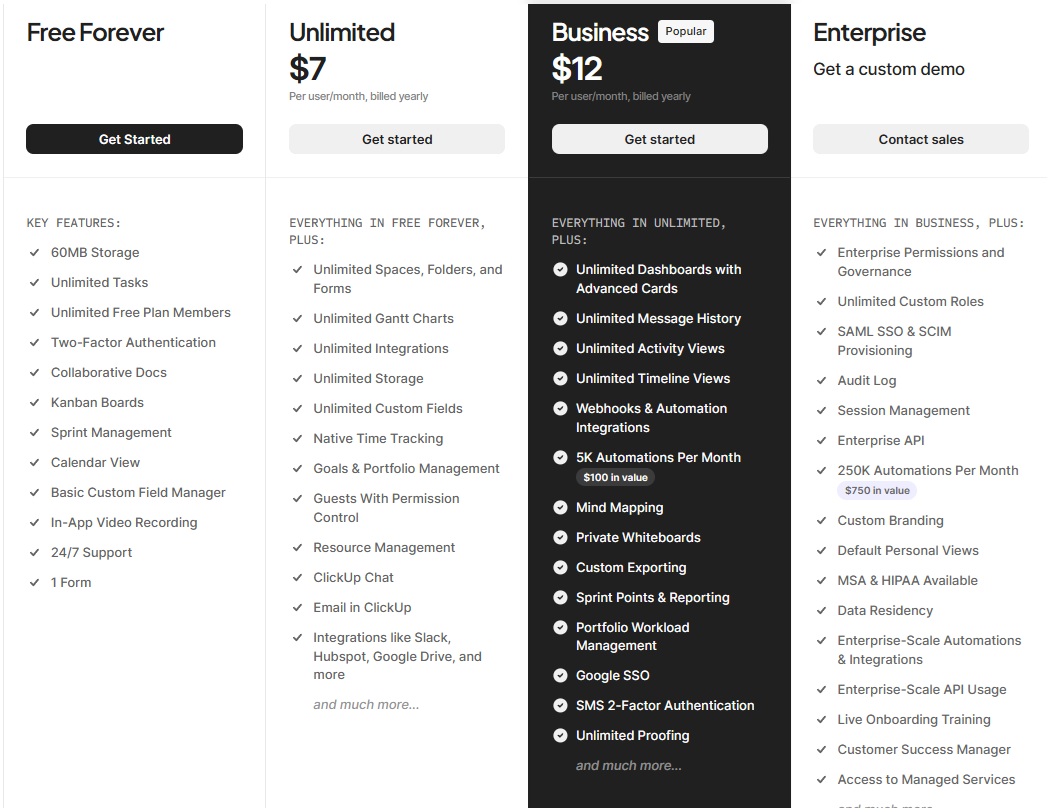
Task: Click checkmark beside 24/7 Support
Action: pos(34,552)
